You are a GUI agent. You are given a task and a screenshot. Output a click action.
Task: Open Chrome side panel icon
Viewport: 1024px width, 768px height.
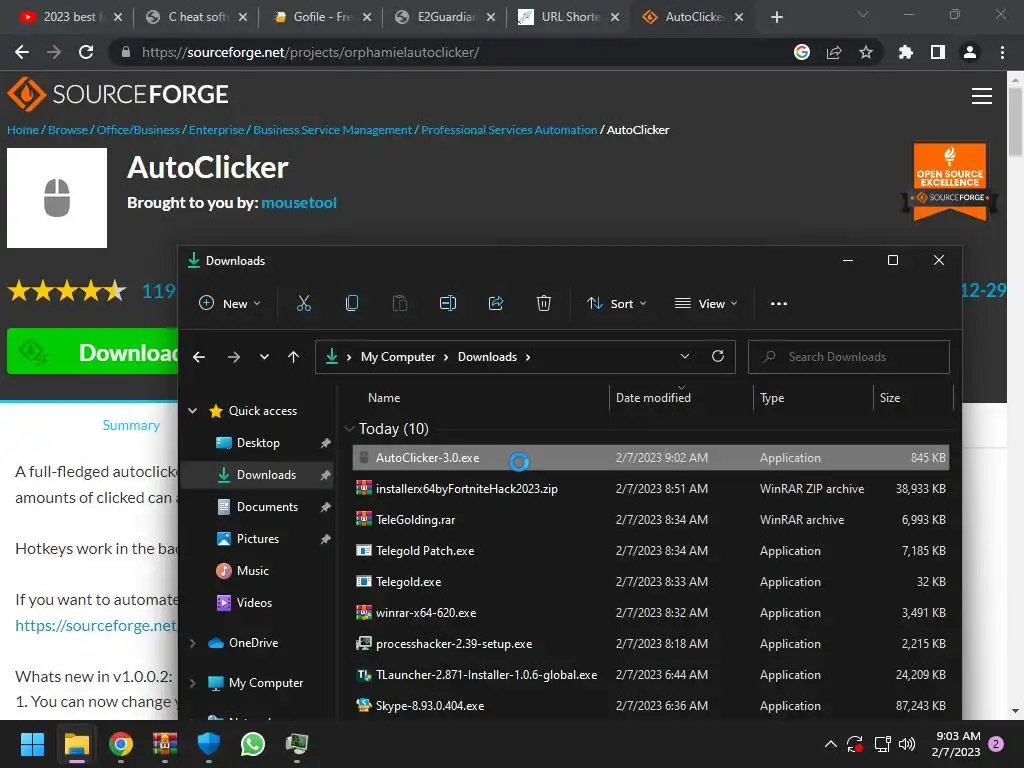click(x=938, y=52)
